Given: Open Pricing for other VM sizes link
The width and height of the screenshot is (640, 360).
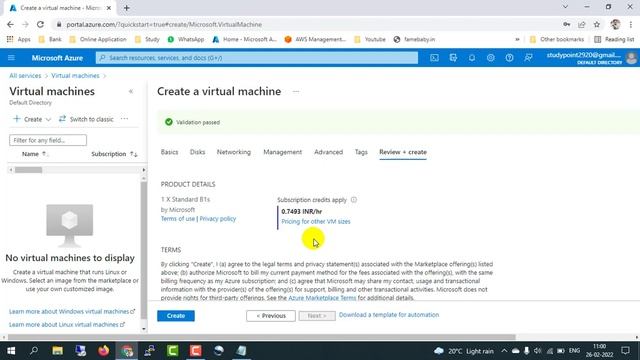Looking at the screenshot, I should pyautogui.click(x=316, y=221).
